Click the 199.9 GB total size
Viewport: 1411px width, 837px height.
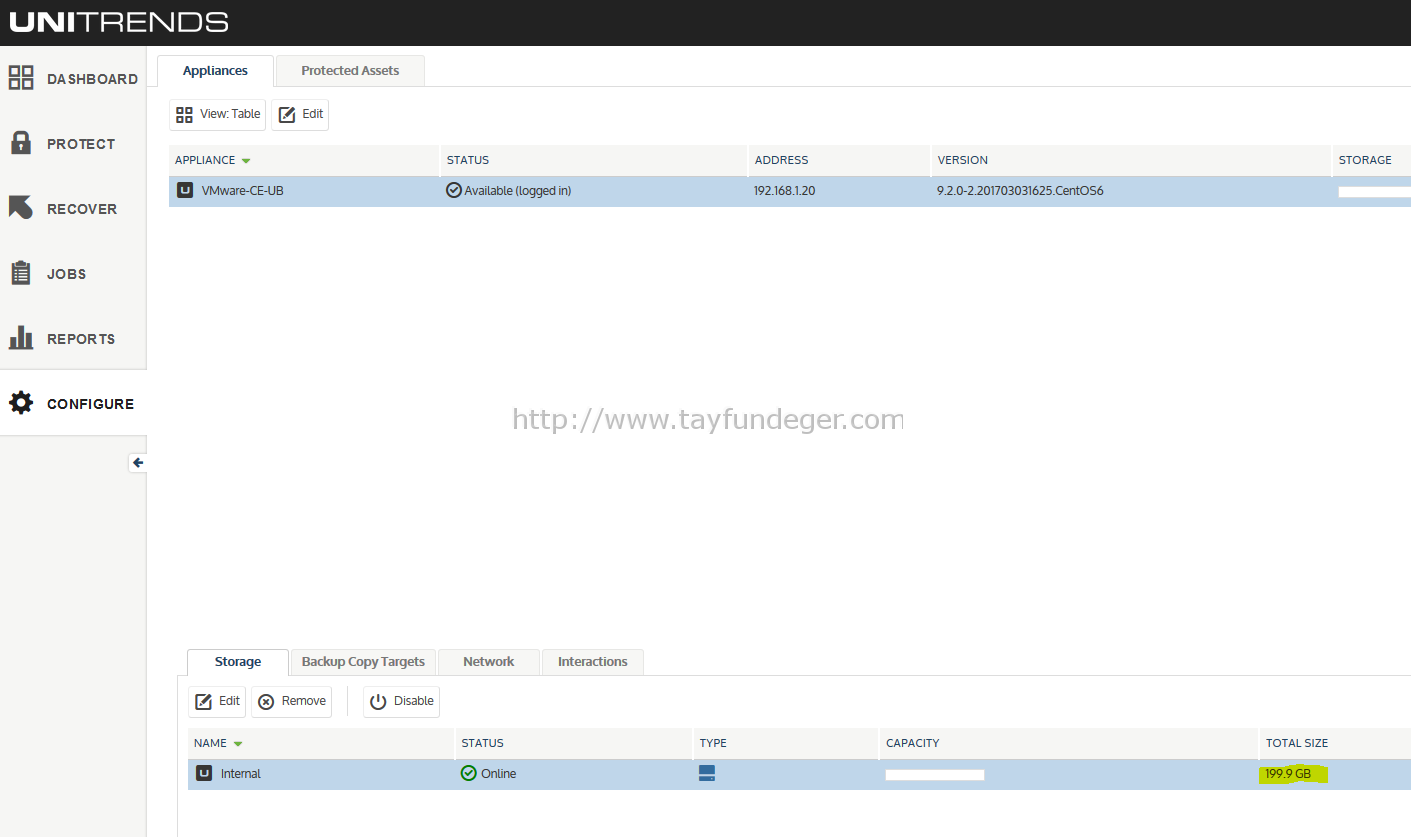point(1288,774)
